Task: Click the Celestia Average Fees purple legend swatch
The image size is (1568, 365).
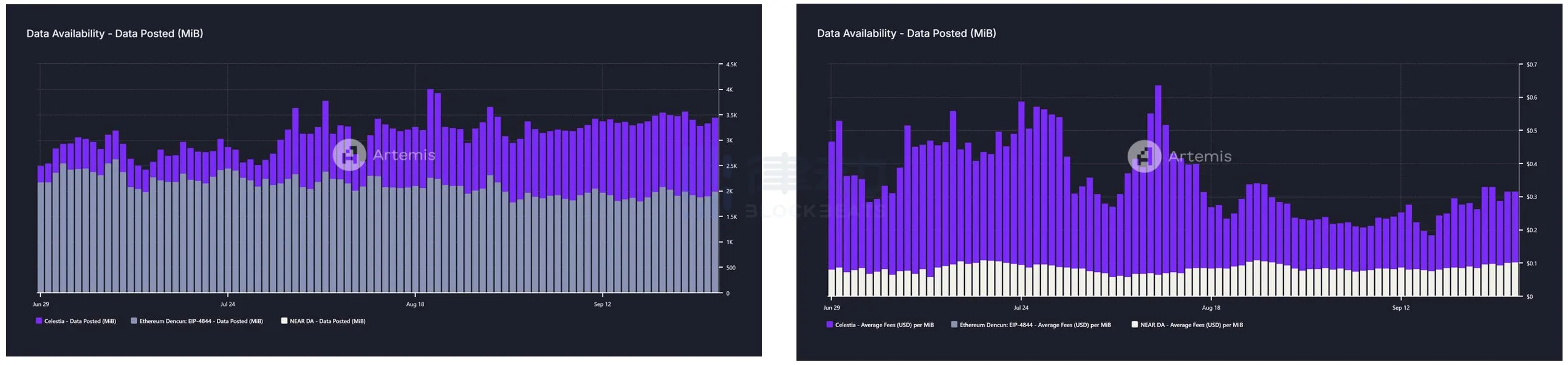Action: pyautogui.click(x=830, y=325)
